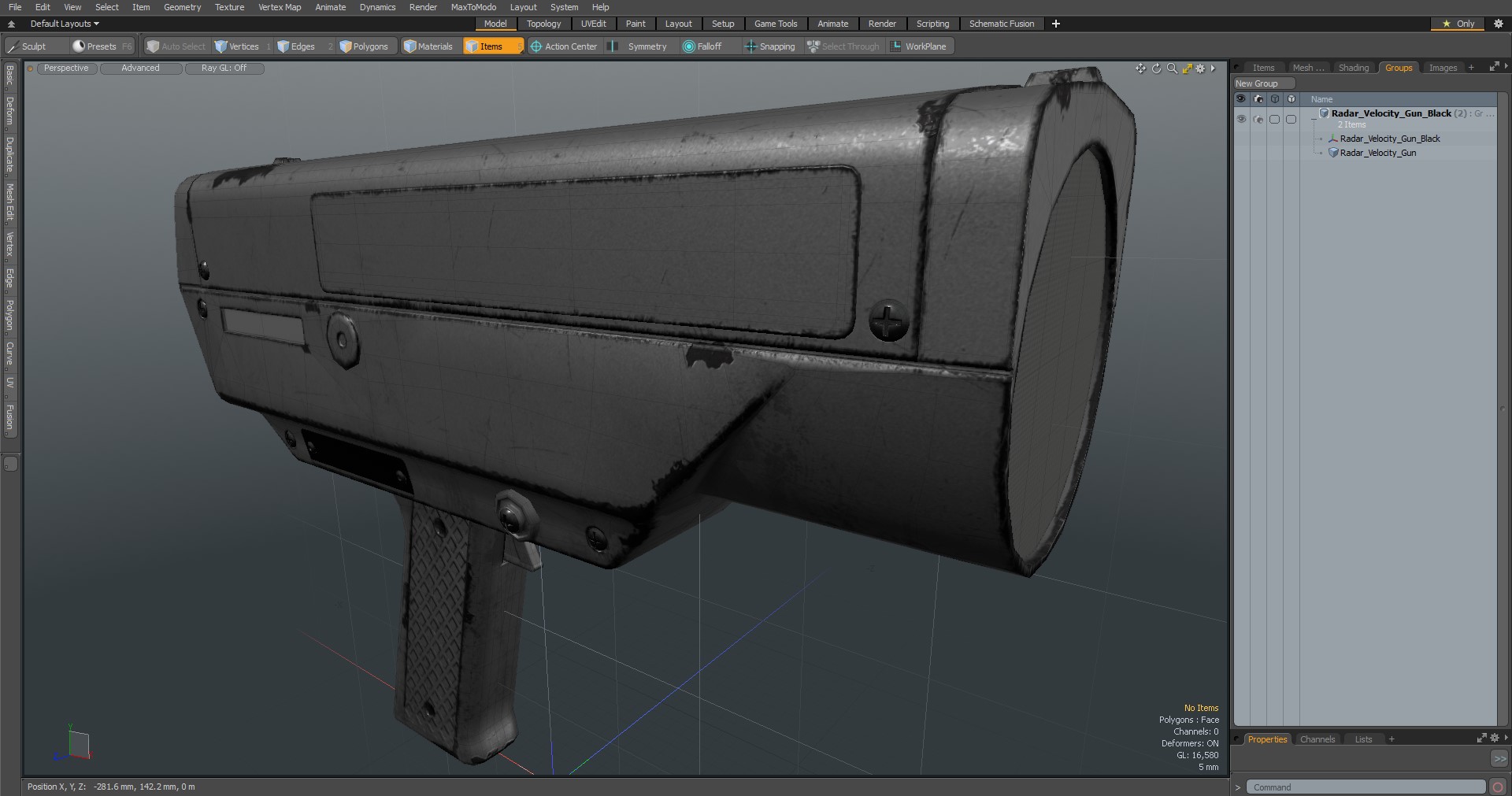Activate Items selection mode
The height and width of the screenshot is (796, 1512).
click(x=492, y=46)
